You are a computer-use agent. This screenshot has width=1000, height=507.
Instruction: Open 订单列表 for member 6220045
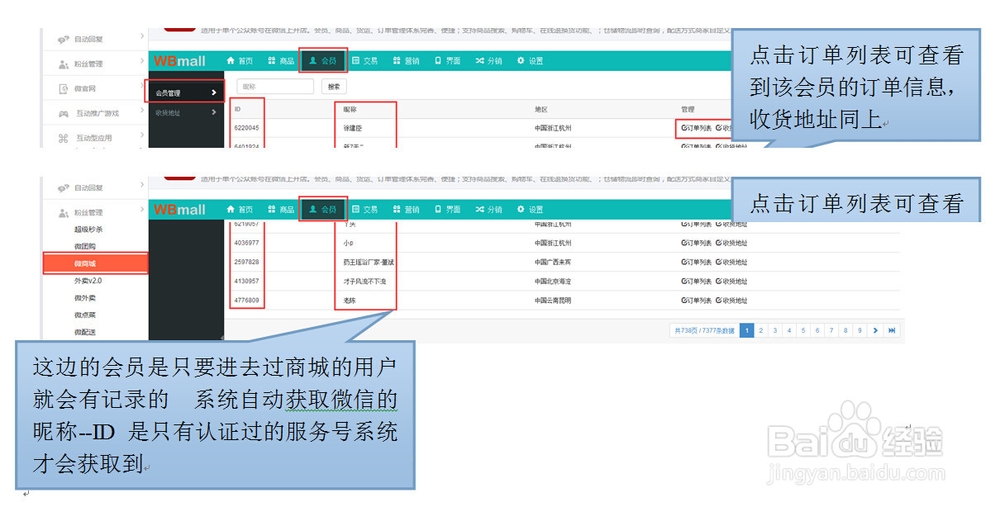click(696, 128)
